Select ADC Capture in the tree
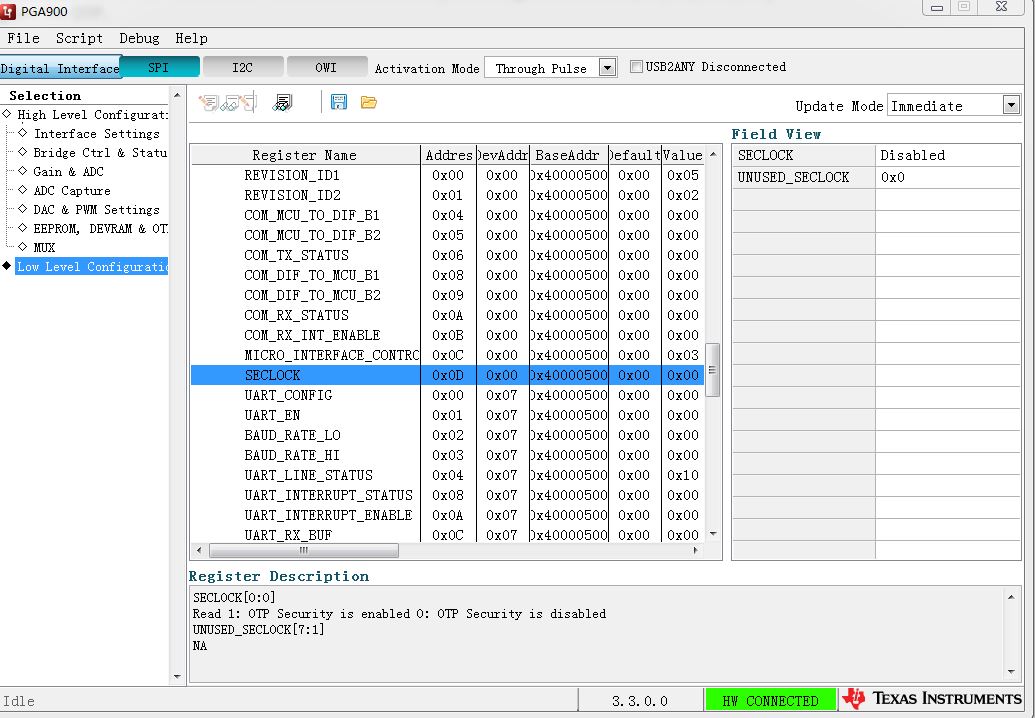 [72, 191]
